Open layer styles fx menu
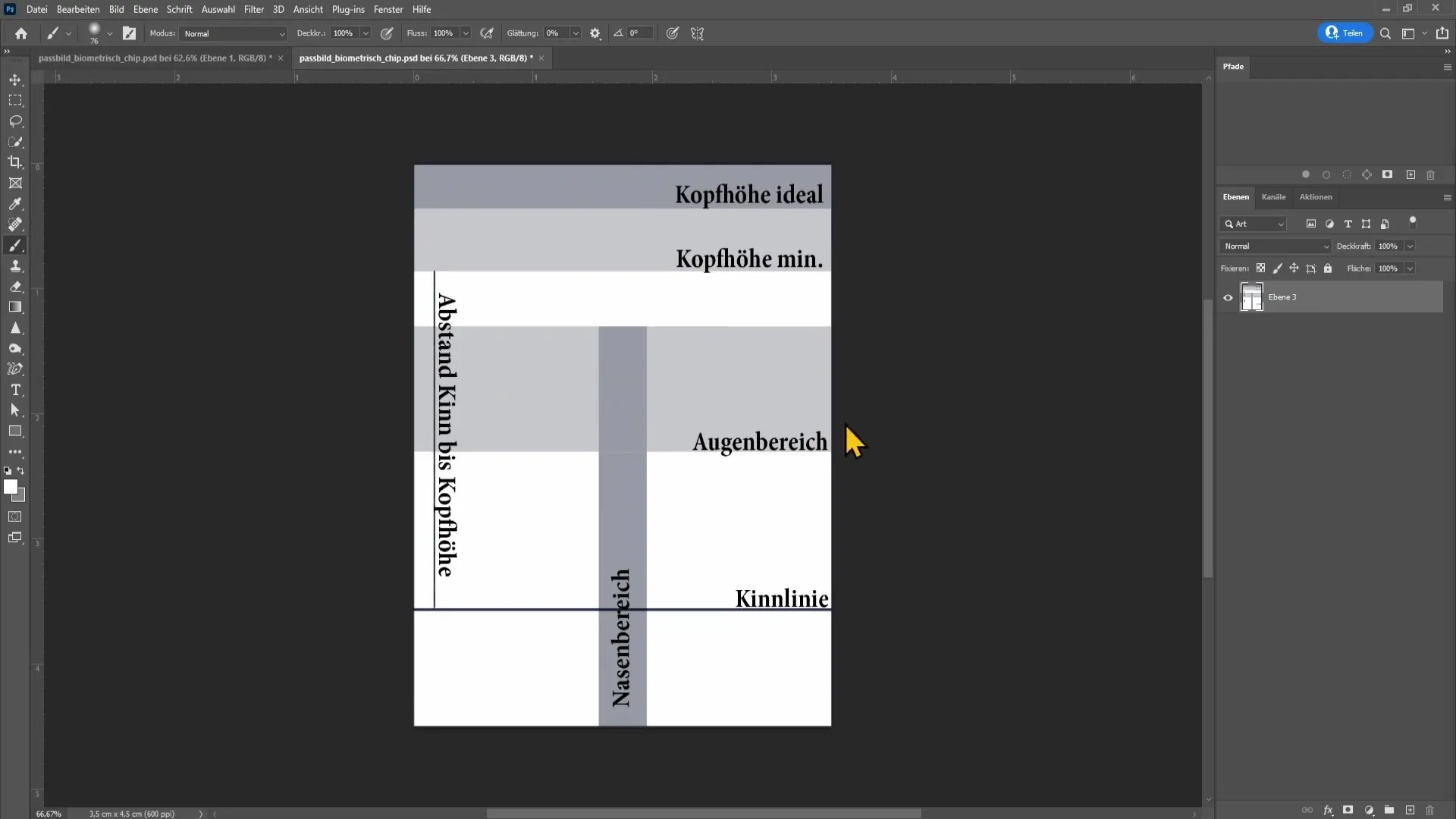 tap(1328, 810)
